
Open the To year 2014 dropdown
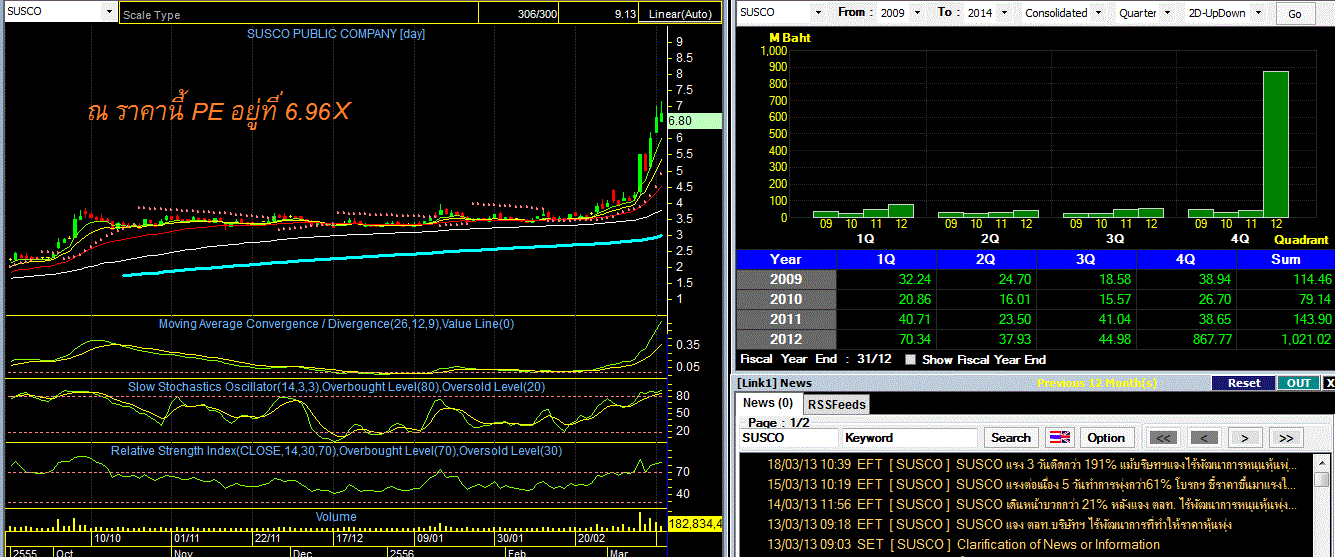point(1004,13)
